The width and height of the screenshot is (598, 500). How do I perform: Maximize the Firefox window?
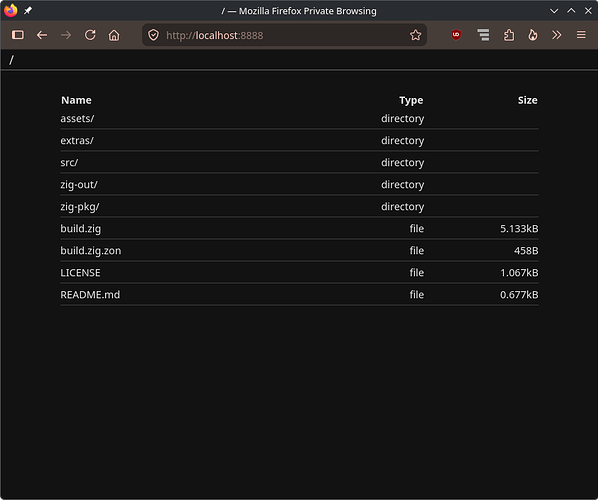(571, 11)
